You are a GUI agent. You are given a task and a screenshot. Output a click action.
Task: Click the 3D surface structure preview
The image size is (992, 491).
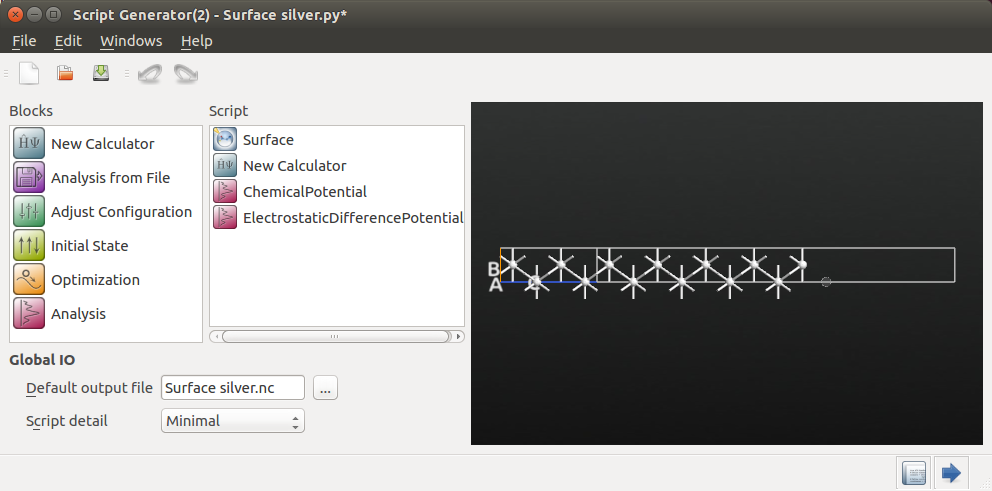pos(727,273)
